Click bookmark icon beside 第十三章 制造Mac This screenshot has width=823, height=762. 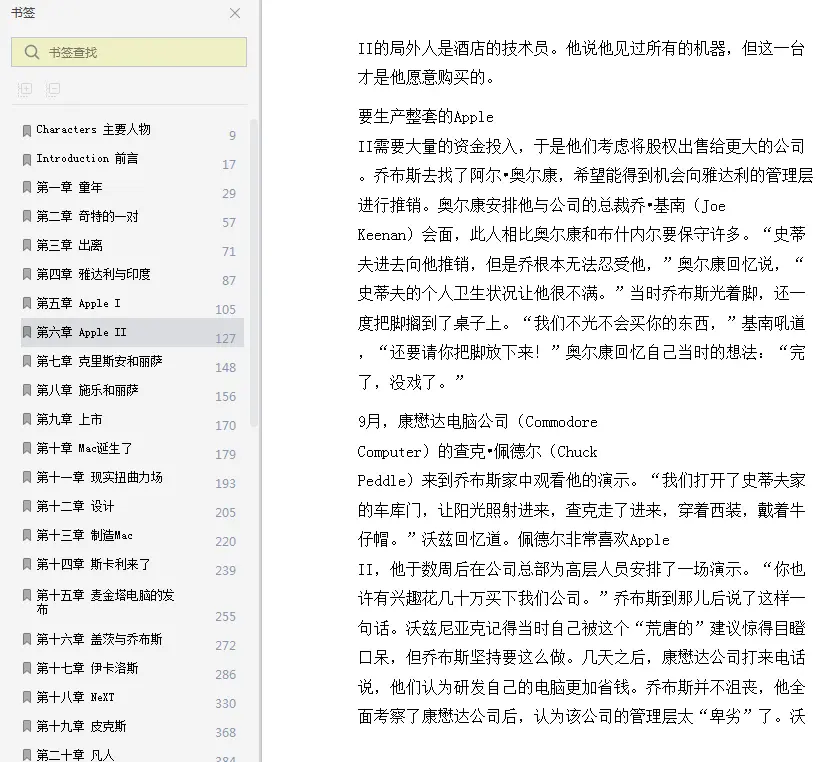pyautogui.click(x=27, y=535)
